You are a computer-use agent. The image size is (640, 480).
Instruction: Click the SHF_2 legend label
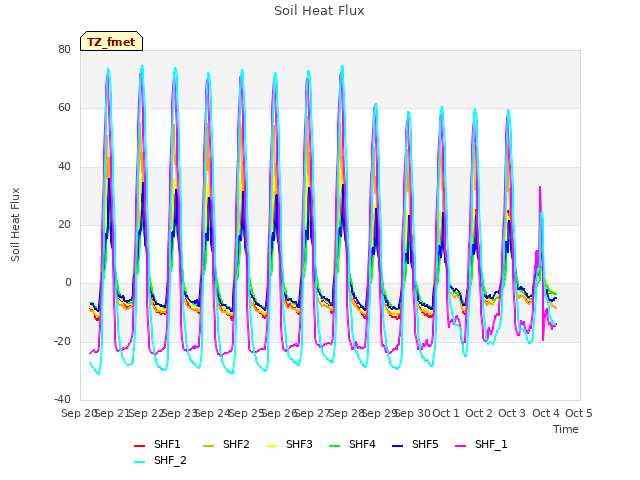tap(170, 460)
